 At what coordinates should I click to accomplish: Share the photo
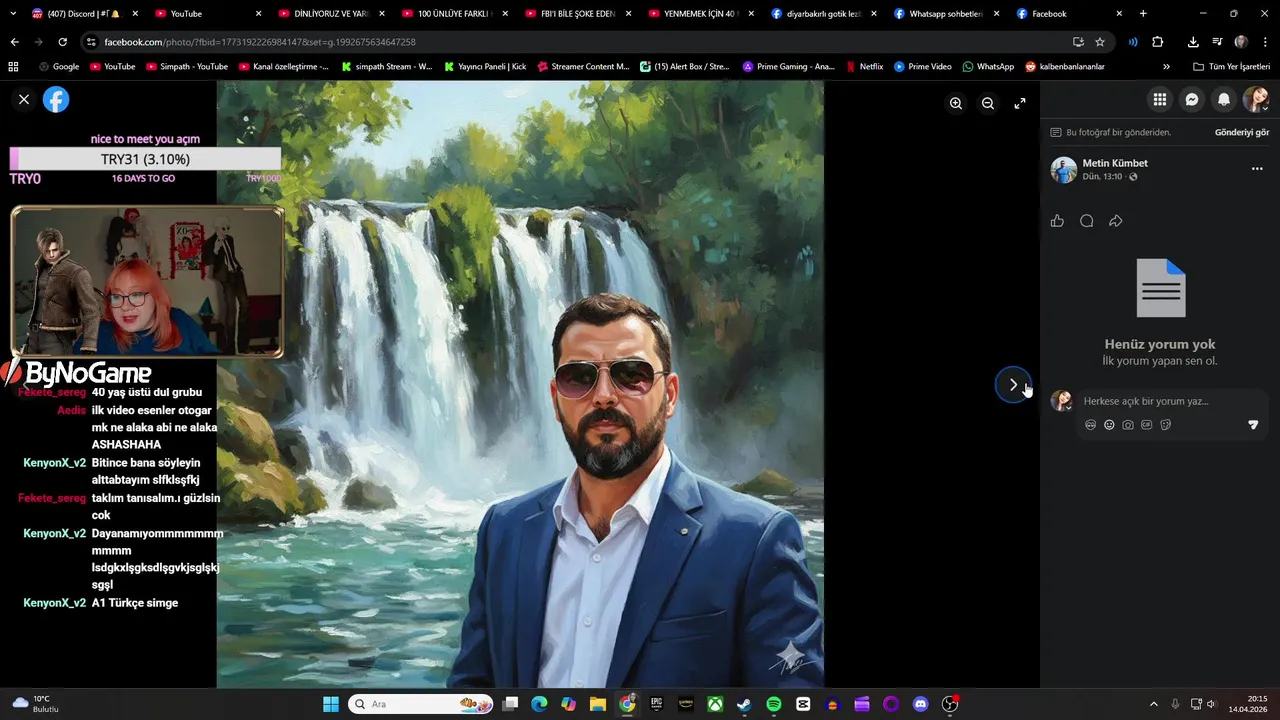(x=1116, y=221)
